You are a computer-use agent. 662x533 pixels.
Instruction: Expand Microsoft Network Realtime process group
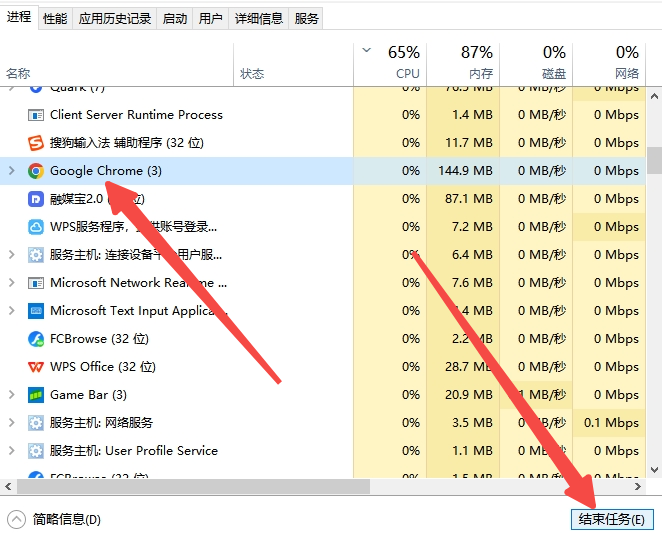coord(12,283)
